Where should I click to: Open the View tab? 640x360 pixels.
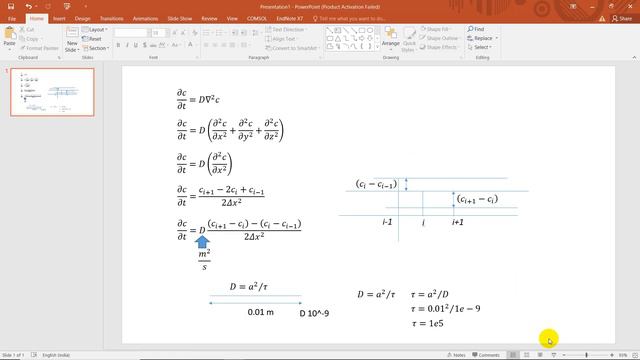[232, 19]
